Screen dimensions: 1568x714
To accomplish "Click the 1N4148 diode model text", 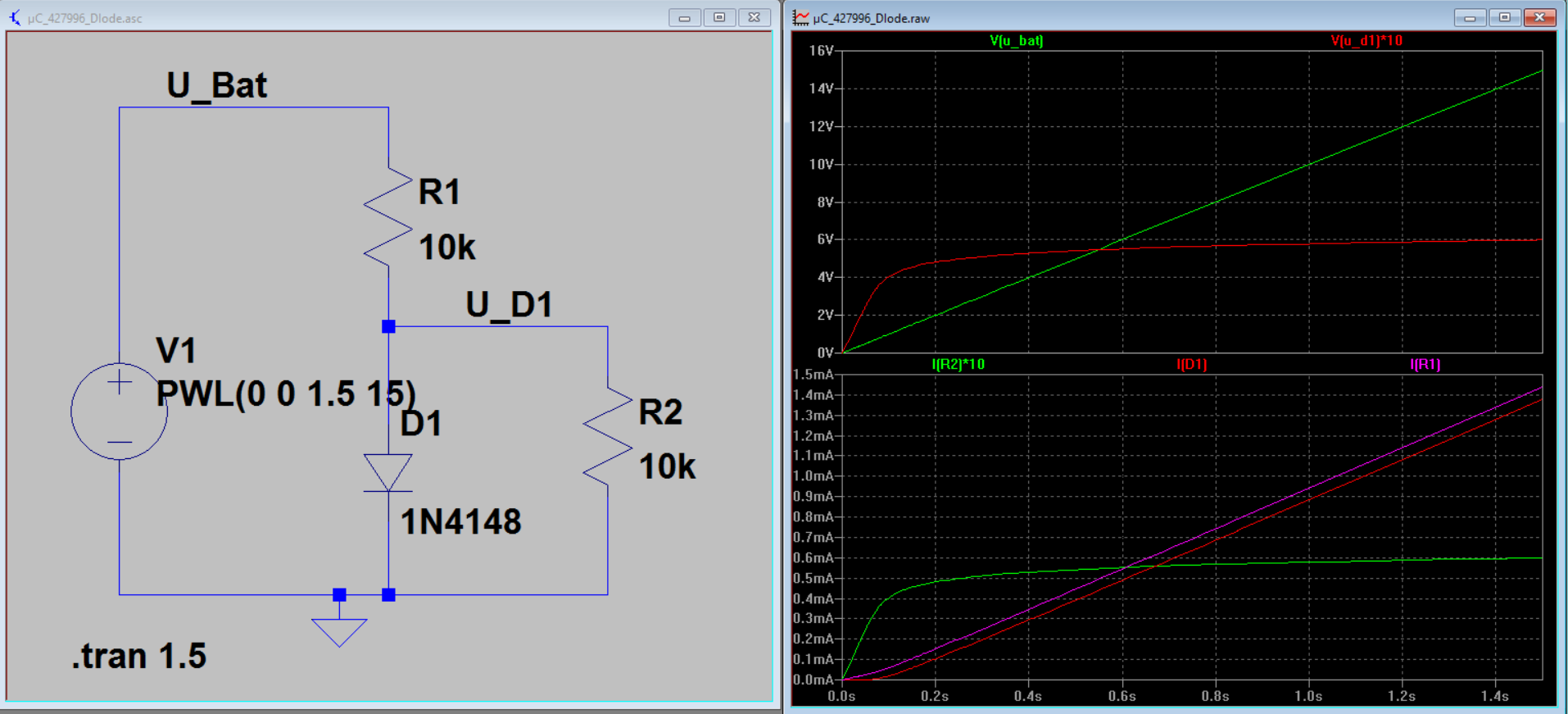I will point(460,521).
